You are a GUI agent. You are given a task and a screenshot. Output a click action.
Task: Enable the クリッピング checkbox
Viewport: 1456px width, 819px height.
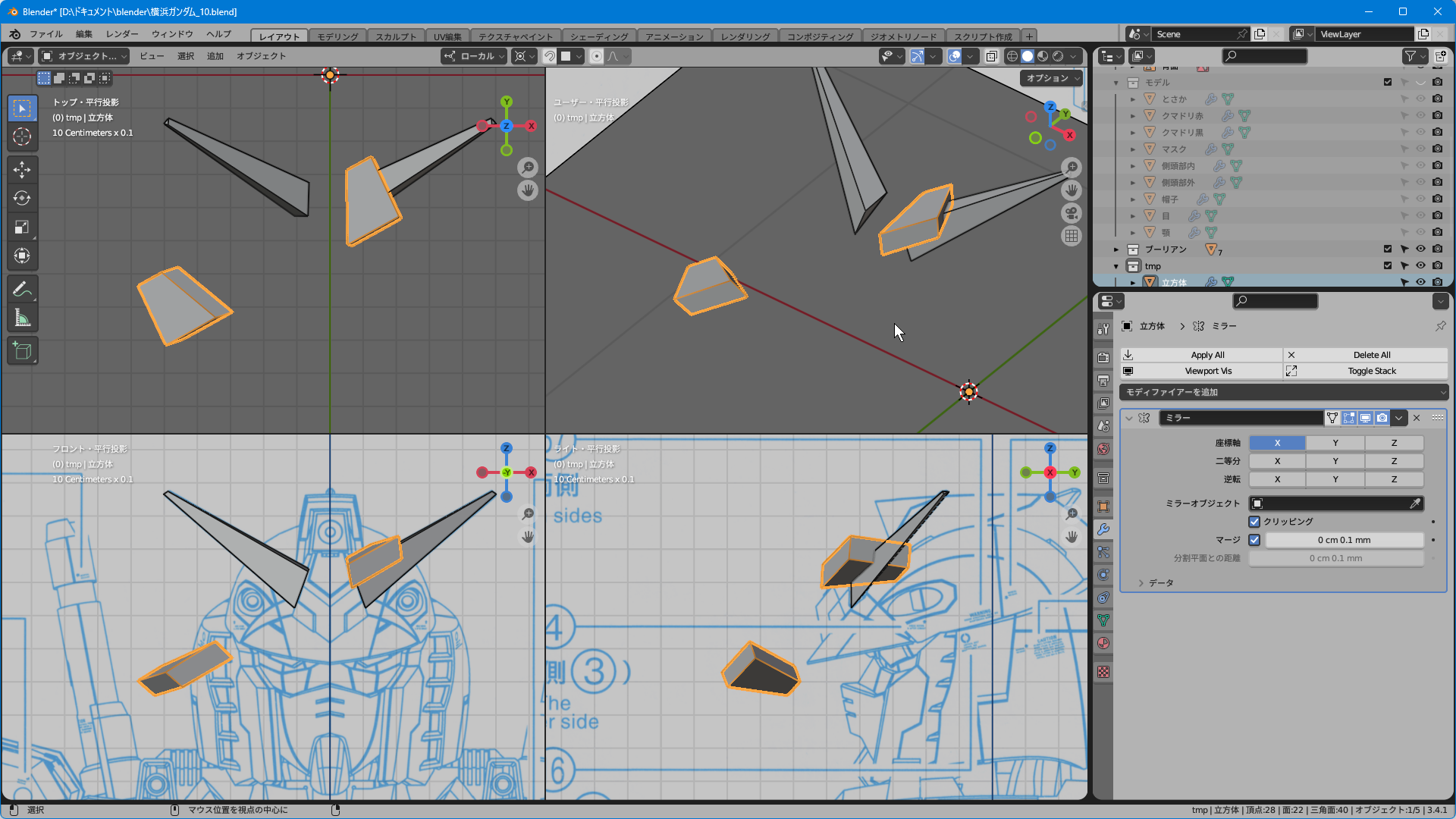pos(1254,522)
